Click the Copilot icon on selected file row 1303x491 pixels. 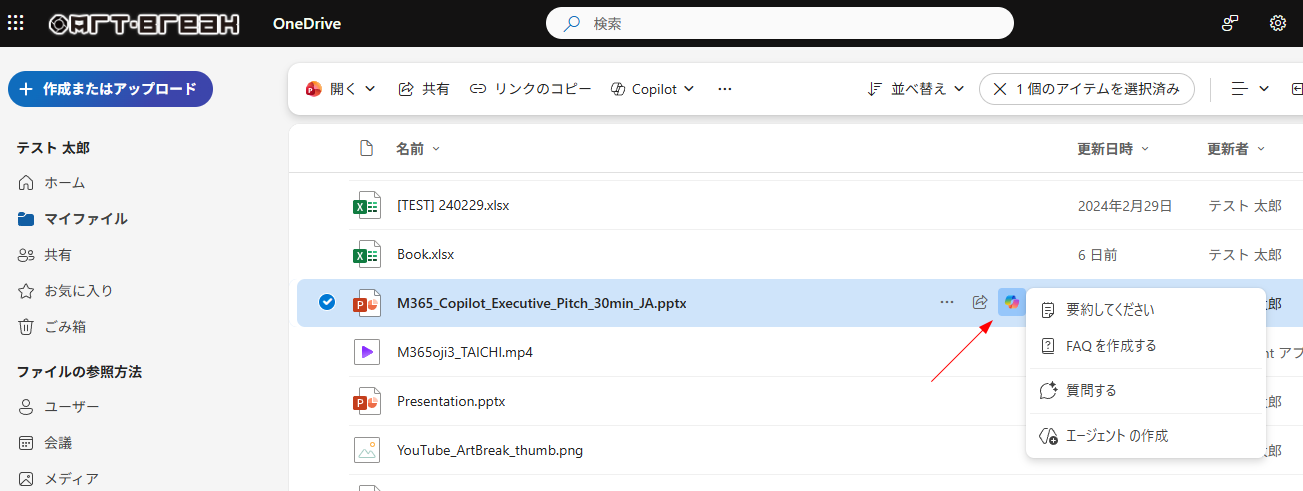coord(1012,302)
